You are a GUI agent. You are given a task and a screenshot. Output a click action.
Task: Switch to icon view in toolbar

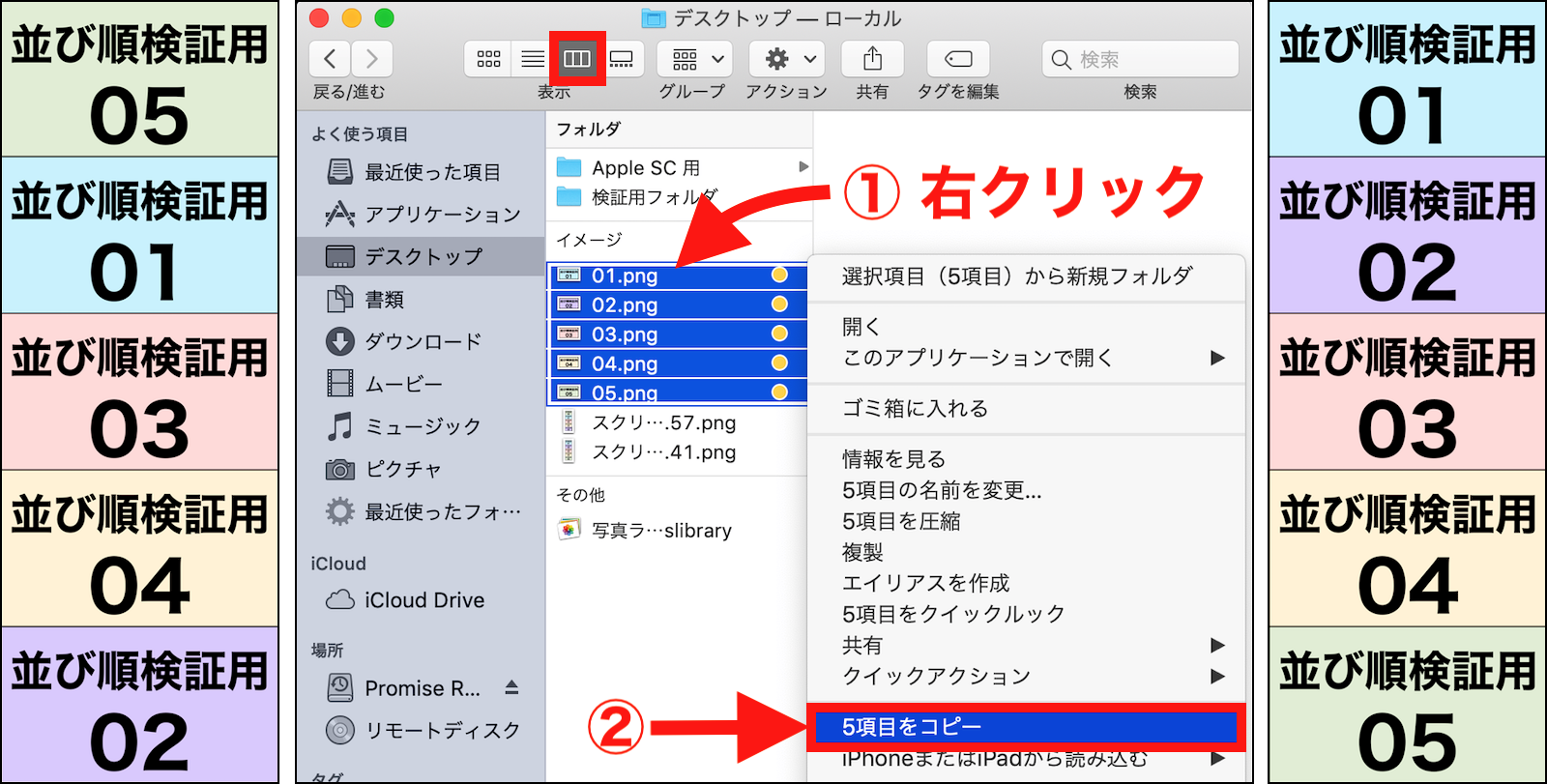click(488, 59)
